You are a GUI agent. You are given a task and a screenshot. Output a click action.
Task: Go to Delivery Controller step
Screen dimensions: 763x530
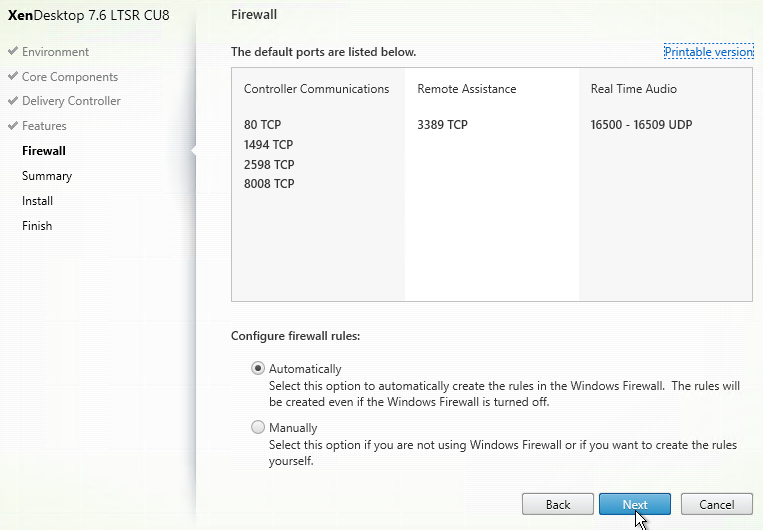pyautogui.click(x=71, y=101)
